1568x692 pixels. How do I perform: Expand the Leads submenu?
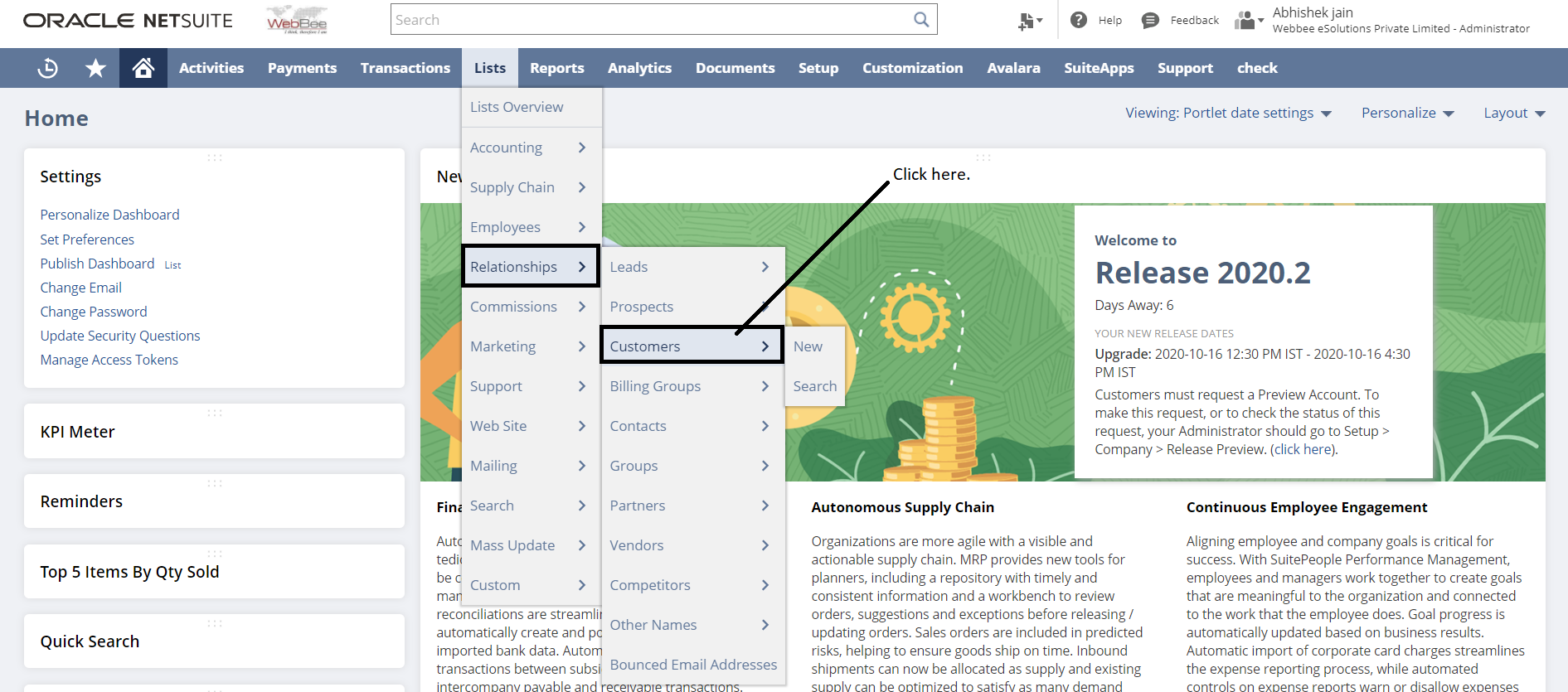coord(693,267)
